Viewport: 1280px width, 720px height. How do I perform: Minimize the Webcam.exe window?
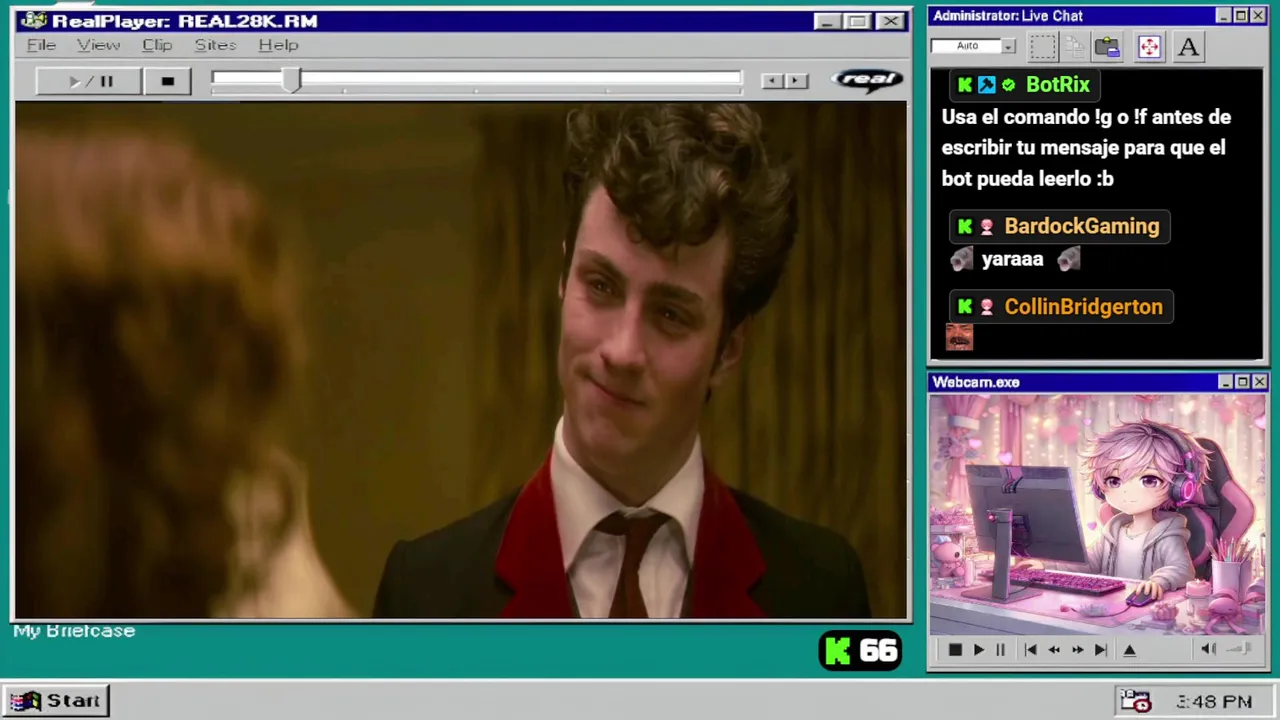(1226, 382)
